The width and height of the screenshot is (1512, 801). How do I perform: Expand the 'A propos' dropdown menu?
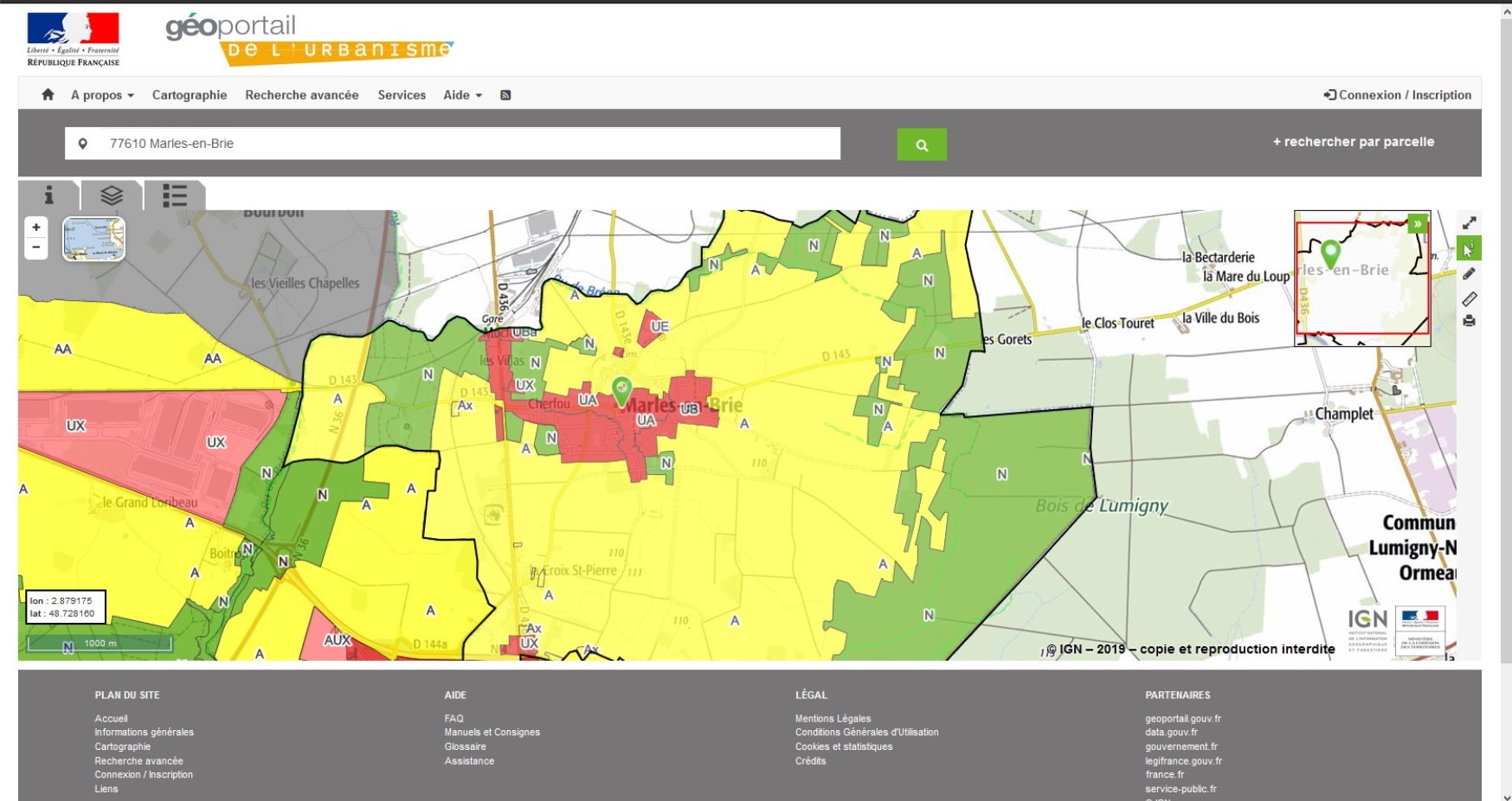click(x=102, y=95)
